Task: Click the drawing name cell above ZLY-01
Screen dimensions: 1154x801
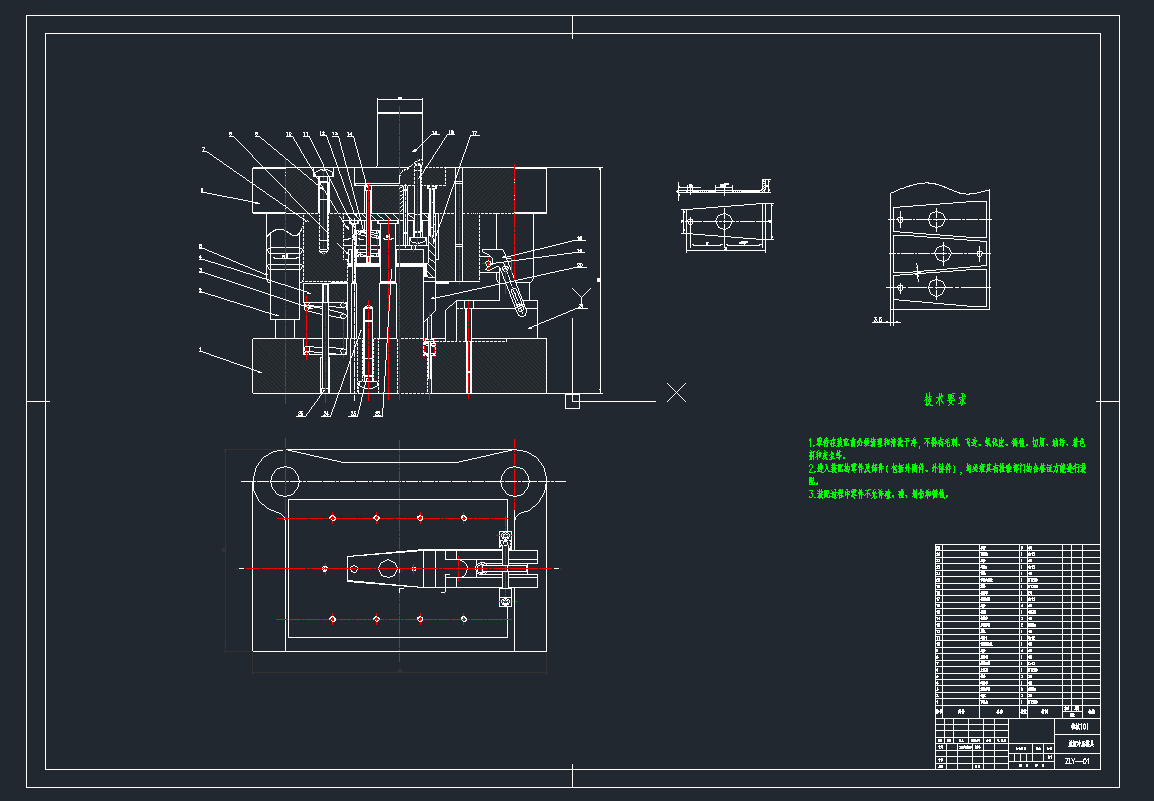Action: click(x=1077, y=743)
